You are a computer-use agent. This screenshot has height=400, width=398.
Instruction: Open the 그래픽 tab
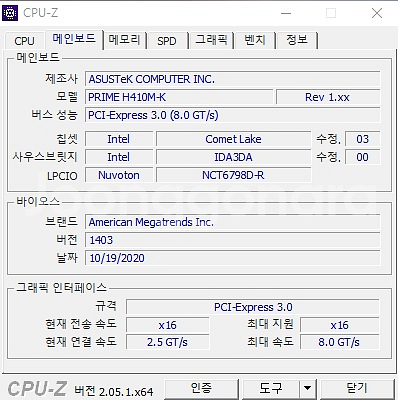point(211,40)
